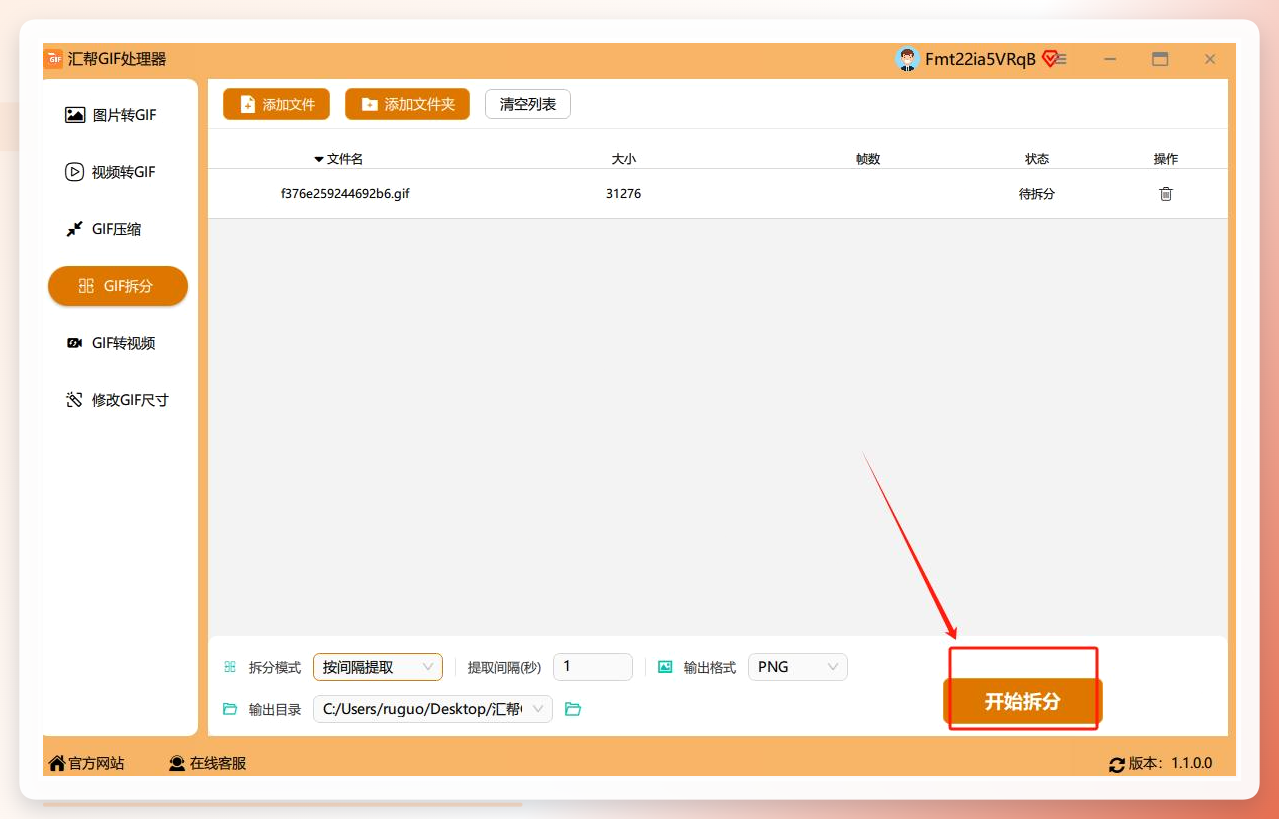Click the 汇帮GIF处理器 app logo icon
Image resolution: width=1279 pixels, height=819 pixels.
[x=54, y=59]
